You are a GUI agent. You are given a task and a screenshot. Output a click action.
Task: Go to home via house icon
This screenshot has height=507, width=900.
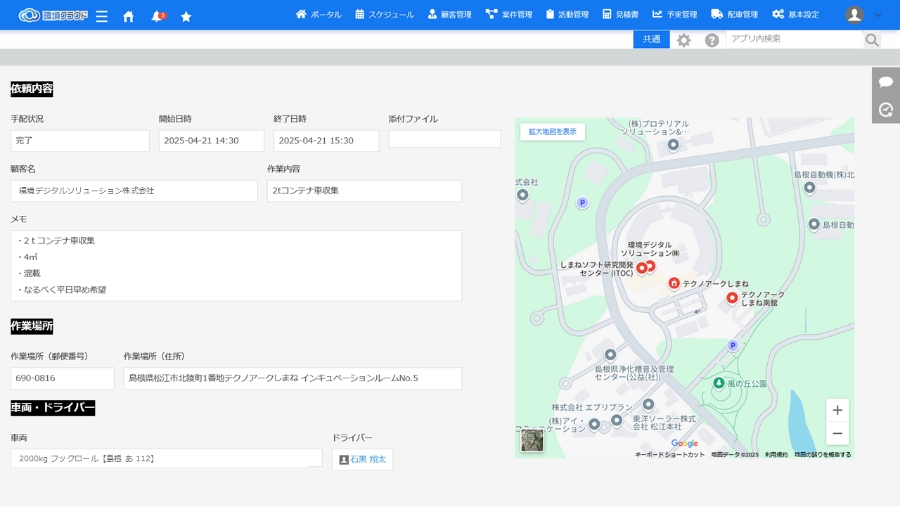[x=128, y=16]
